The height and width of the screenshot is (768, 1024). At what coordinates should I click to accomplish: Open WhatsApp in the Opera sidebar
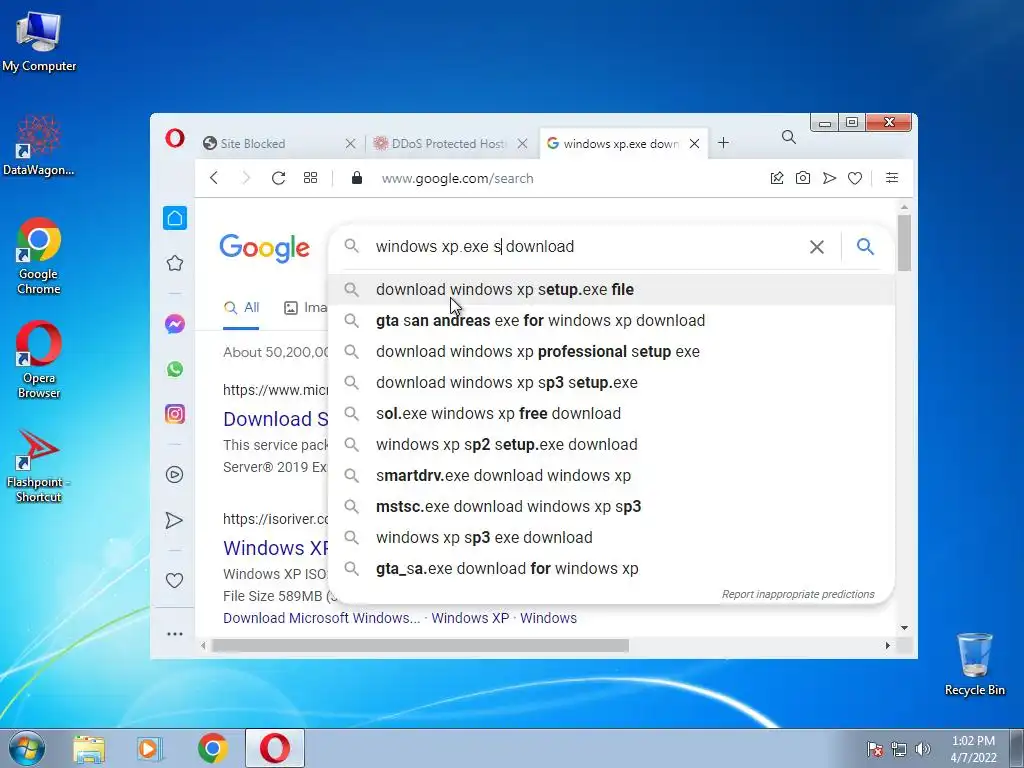click(x=174, y=369)
